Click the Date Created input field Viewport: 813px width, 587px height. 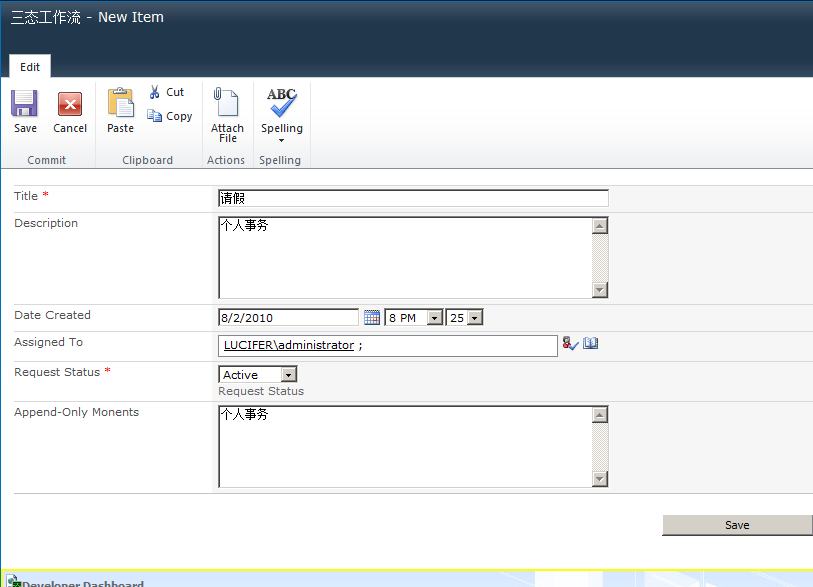coord(288,317)
